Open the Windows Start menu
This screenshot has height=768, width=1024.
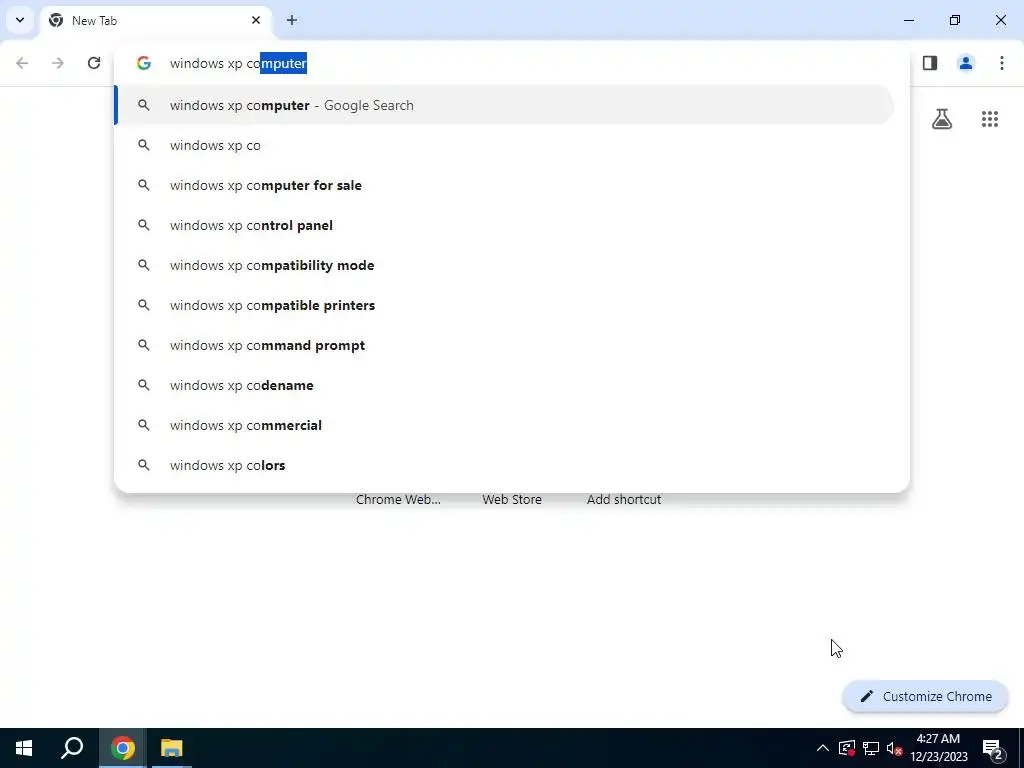click(24, 748)
